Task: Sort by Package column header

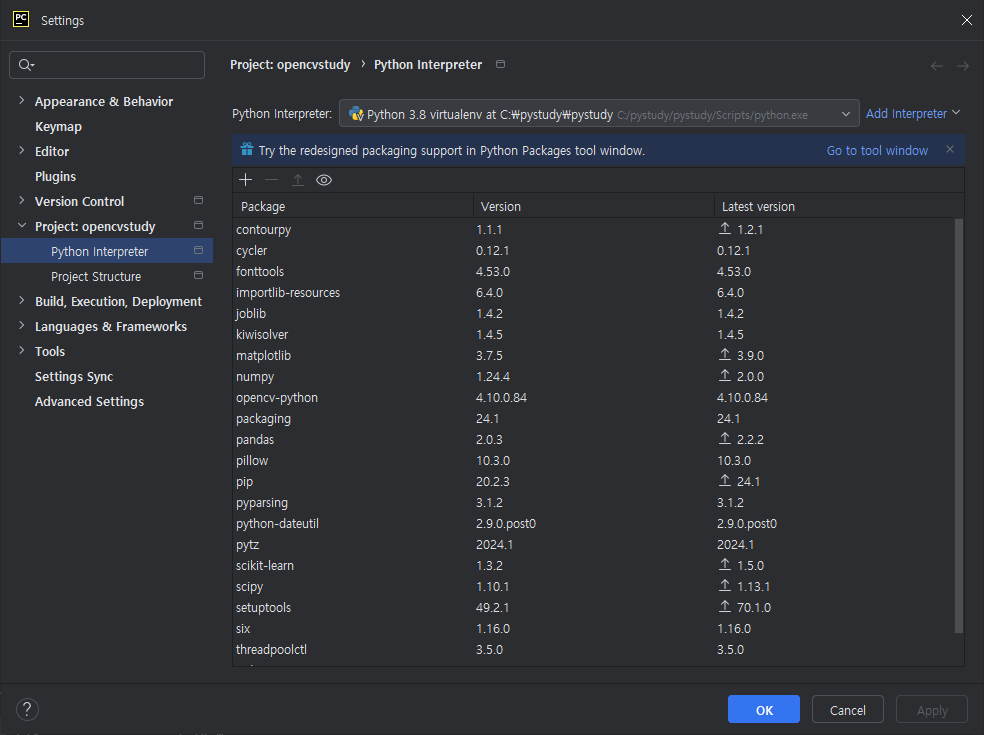Action: (x=353, y=207)
